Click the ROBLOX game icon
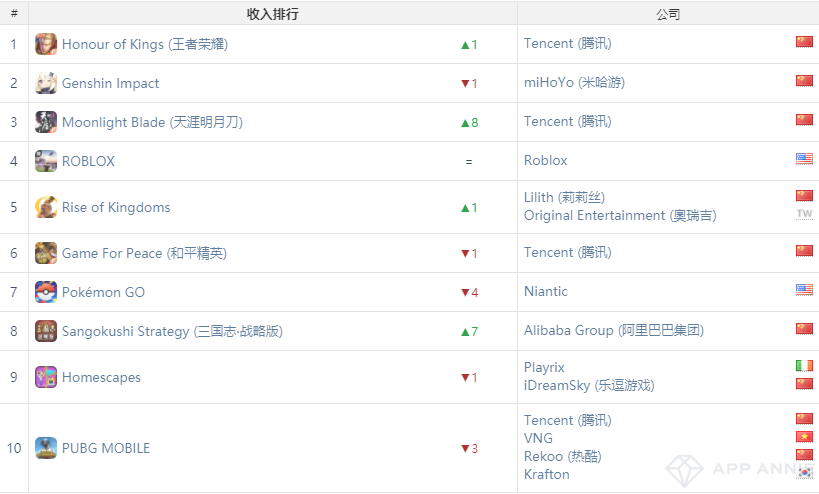Image resolution: width=819 pixels, height=494 pixels. (46, 161)
